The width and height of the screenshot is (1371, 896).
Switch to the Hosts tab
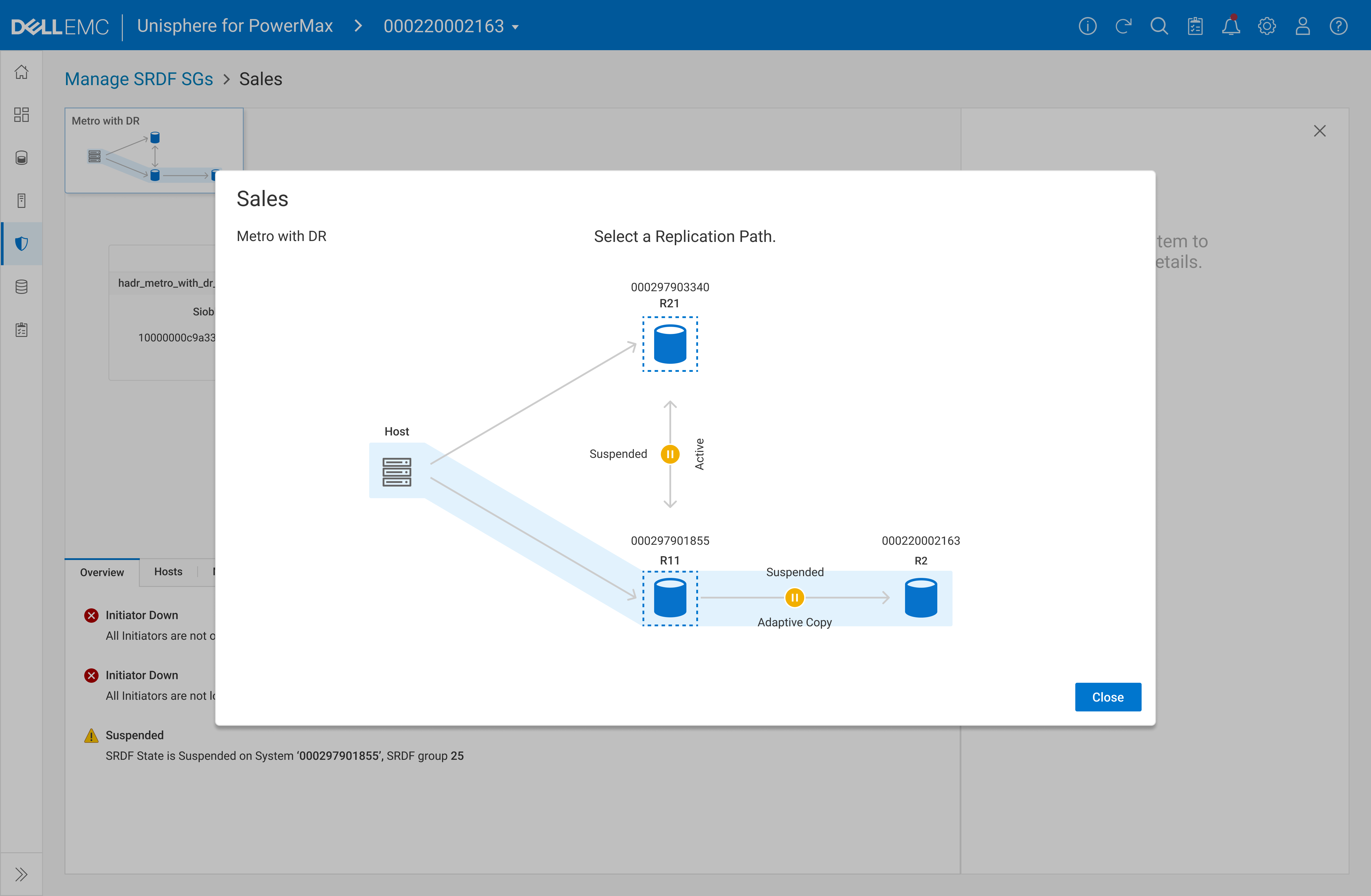click(168, 571)
